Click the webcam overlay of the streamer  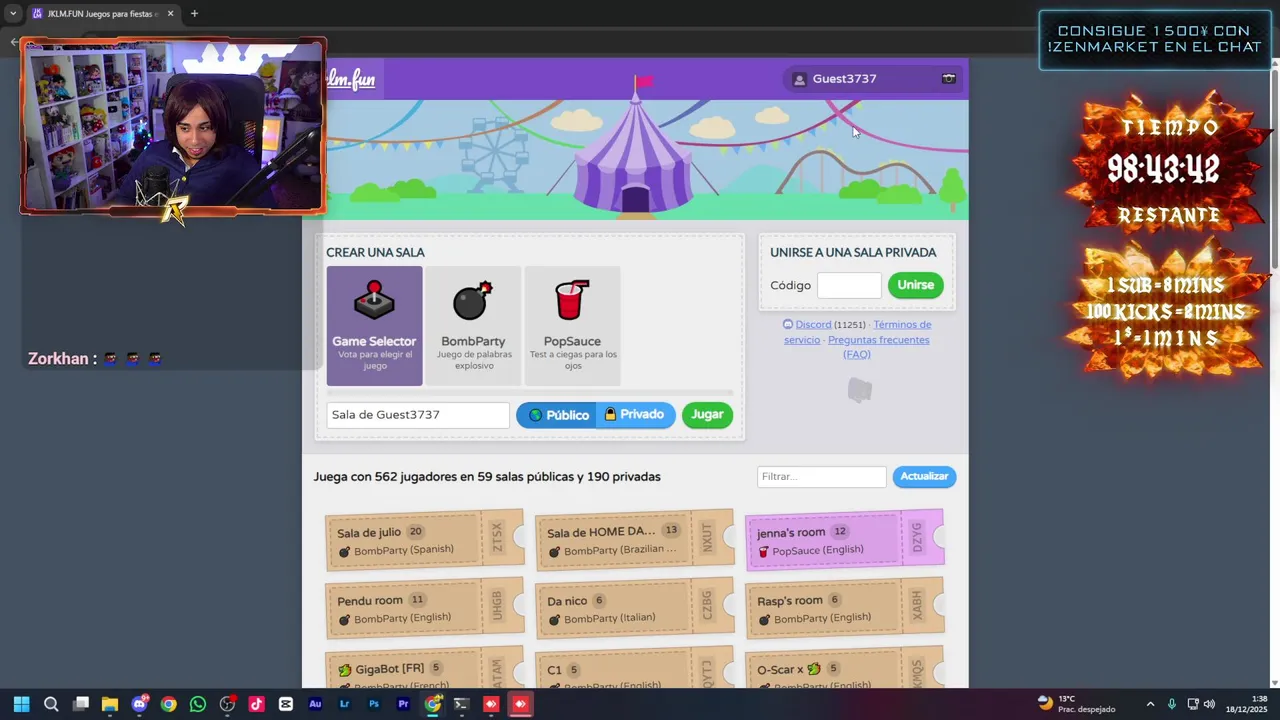tap(173, 127)
